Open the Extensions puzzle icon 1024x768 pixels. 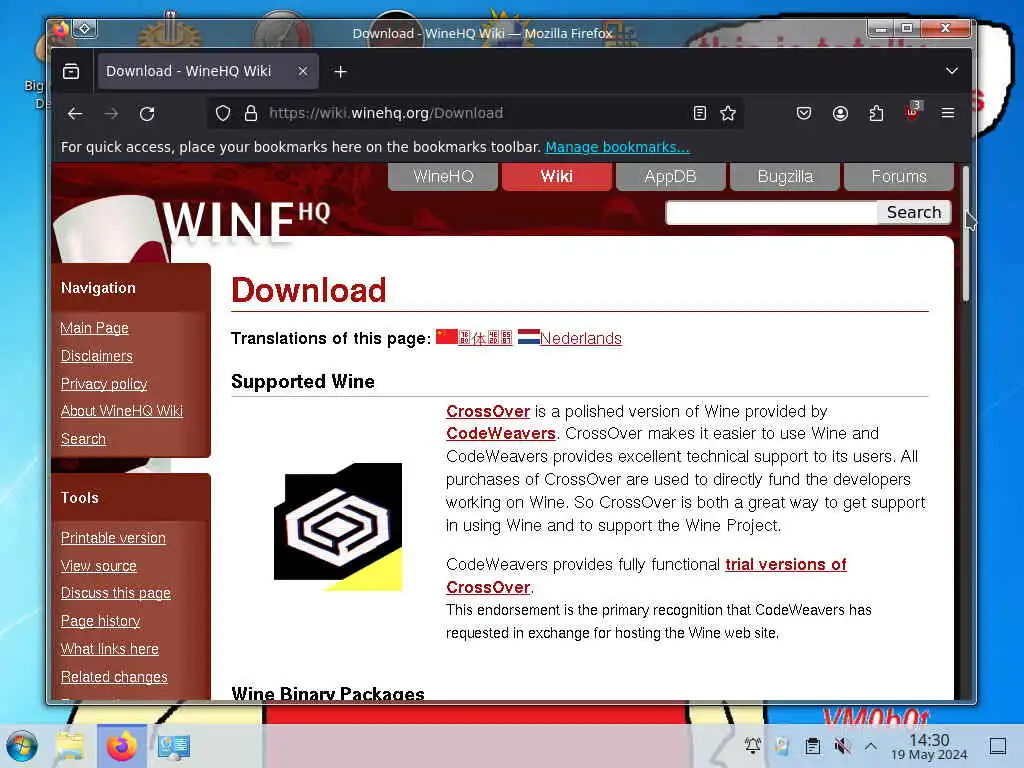tap(876, 114)
